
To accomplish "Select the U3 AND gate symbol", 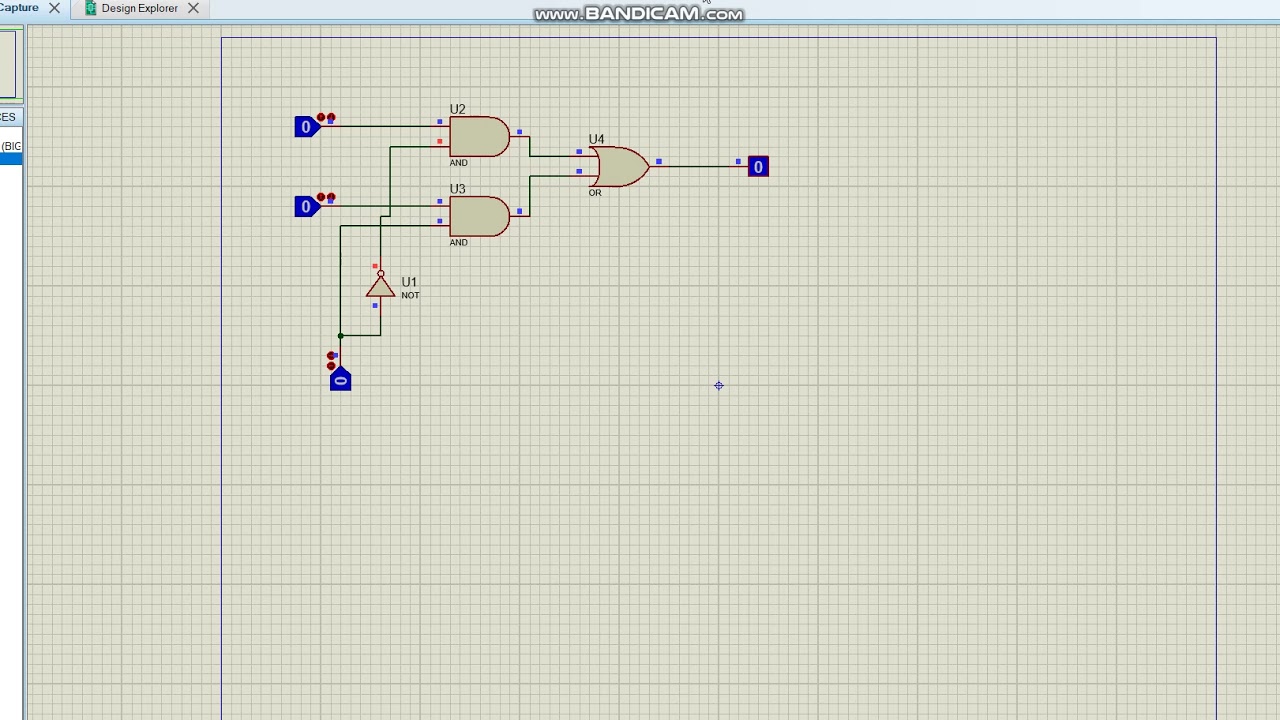I will click(480, 216).
